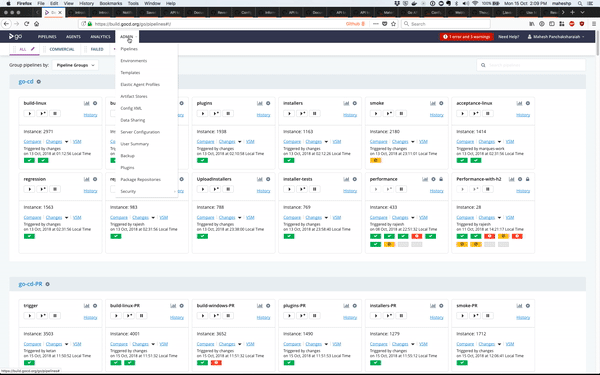
Task: Expand the Security submenu in Admin menu
Action: (147, 191)
